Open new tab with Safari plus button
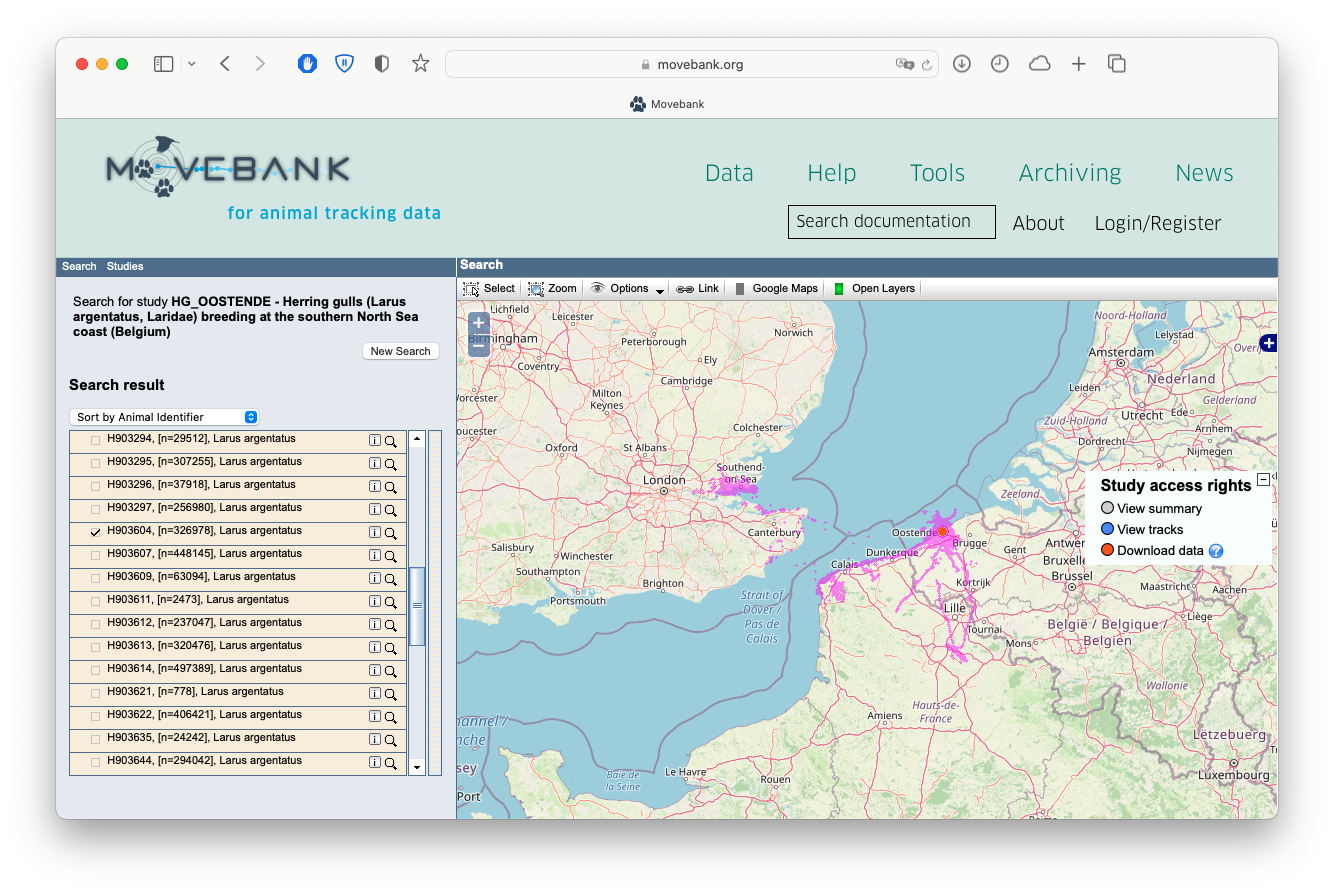The height and width of the screenshot is (893, 1334). tap(1078, 64)
